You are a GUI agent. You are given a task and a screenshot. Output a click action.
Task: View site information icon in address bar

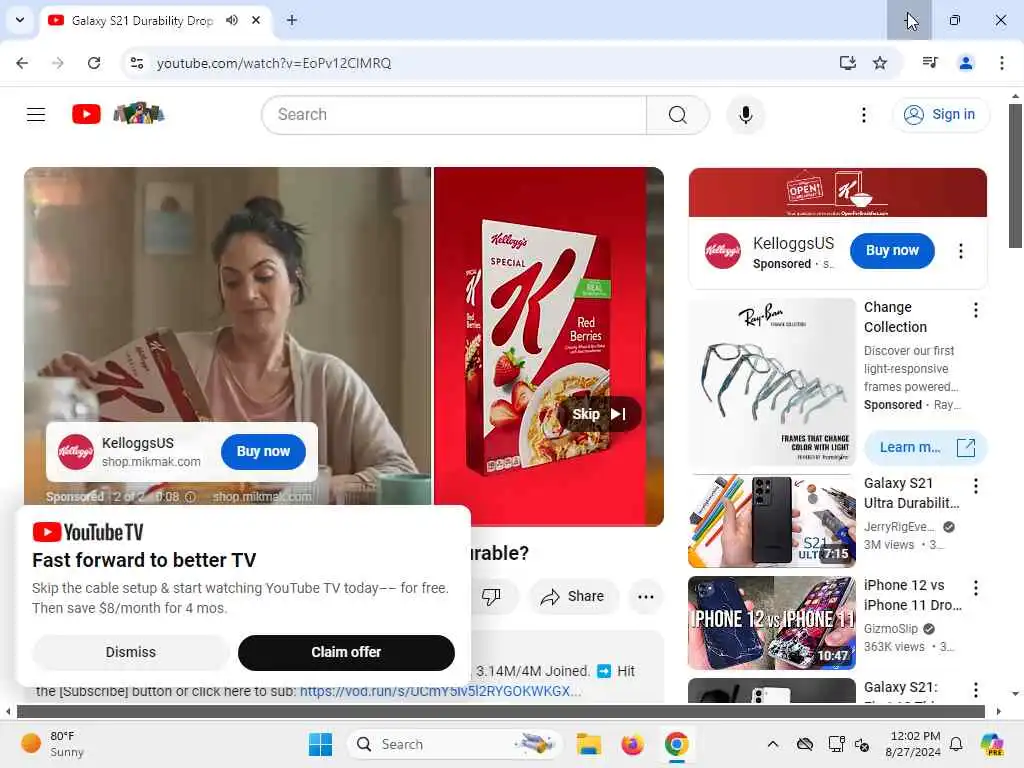[x=136, y=63]
